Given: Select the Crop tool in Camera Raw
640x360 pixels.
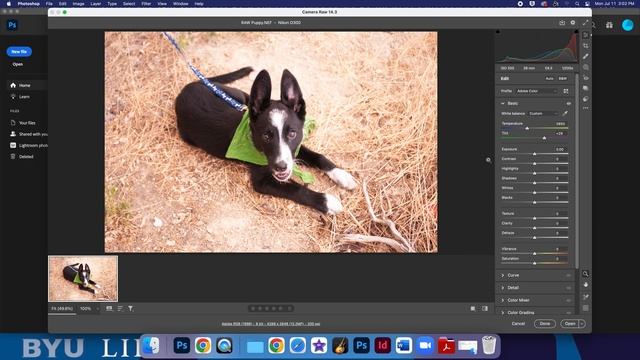Looking at the screenshot, I should point(586,46).
